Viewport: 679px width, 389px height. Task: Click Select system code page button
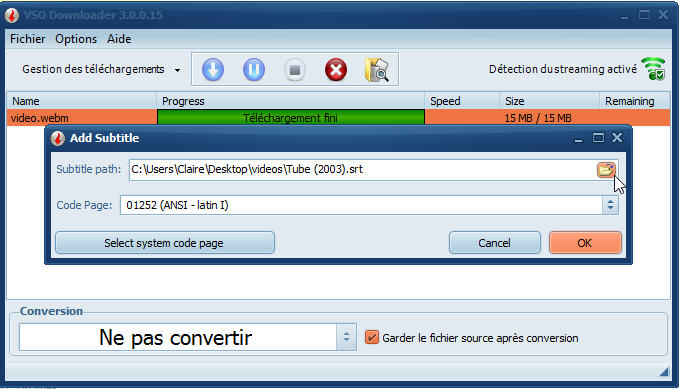click(x=165, y=243)
